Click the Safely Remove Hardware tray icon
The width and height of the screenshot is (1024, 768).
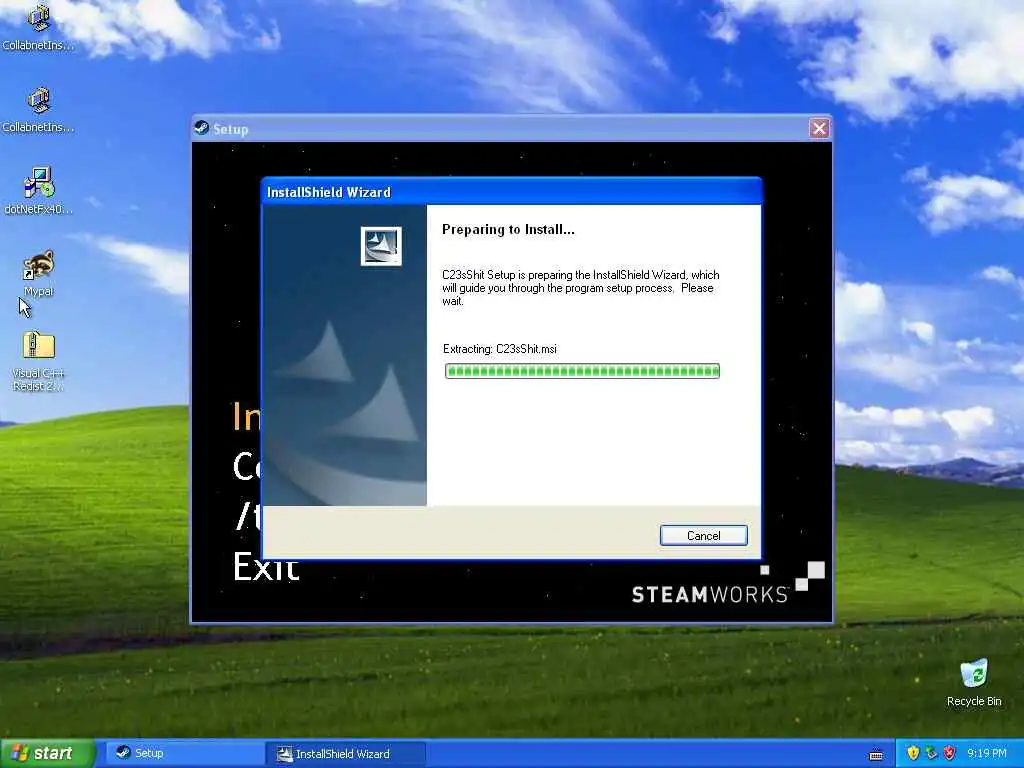coord(931,753)
